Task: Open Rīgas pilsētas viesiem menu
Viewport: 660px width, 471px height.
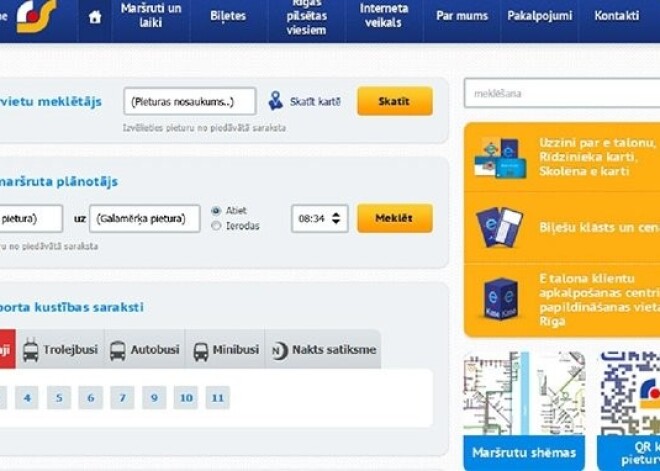Action: coord(306,16)
